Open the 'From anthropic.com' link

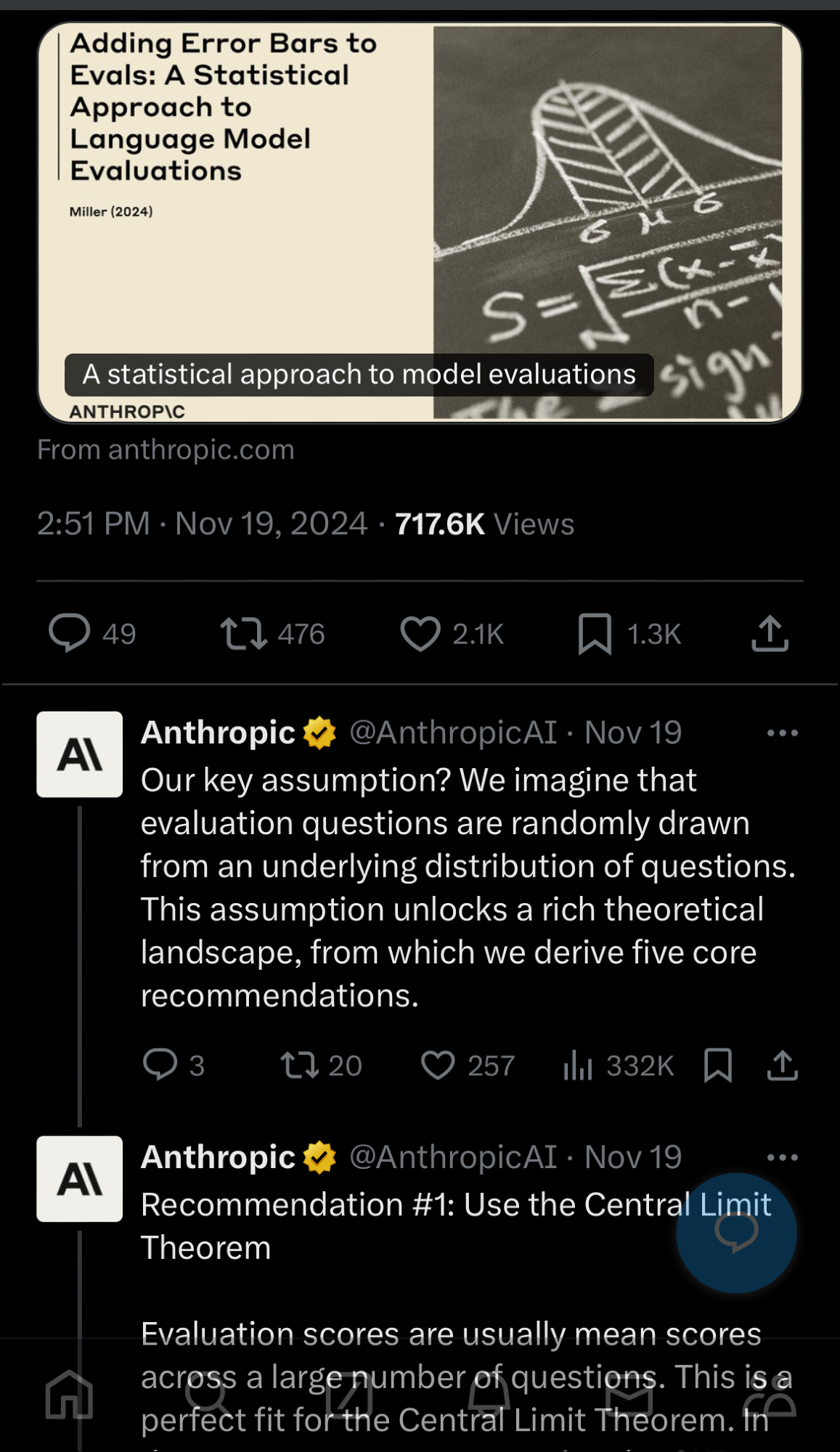[x=166, y=450]
